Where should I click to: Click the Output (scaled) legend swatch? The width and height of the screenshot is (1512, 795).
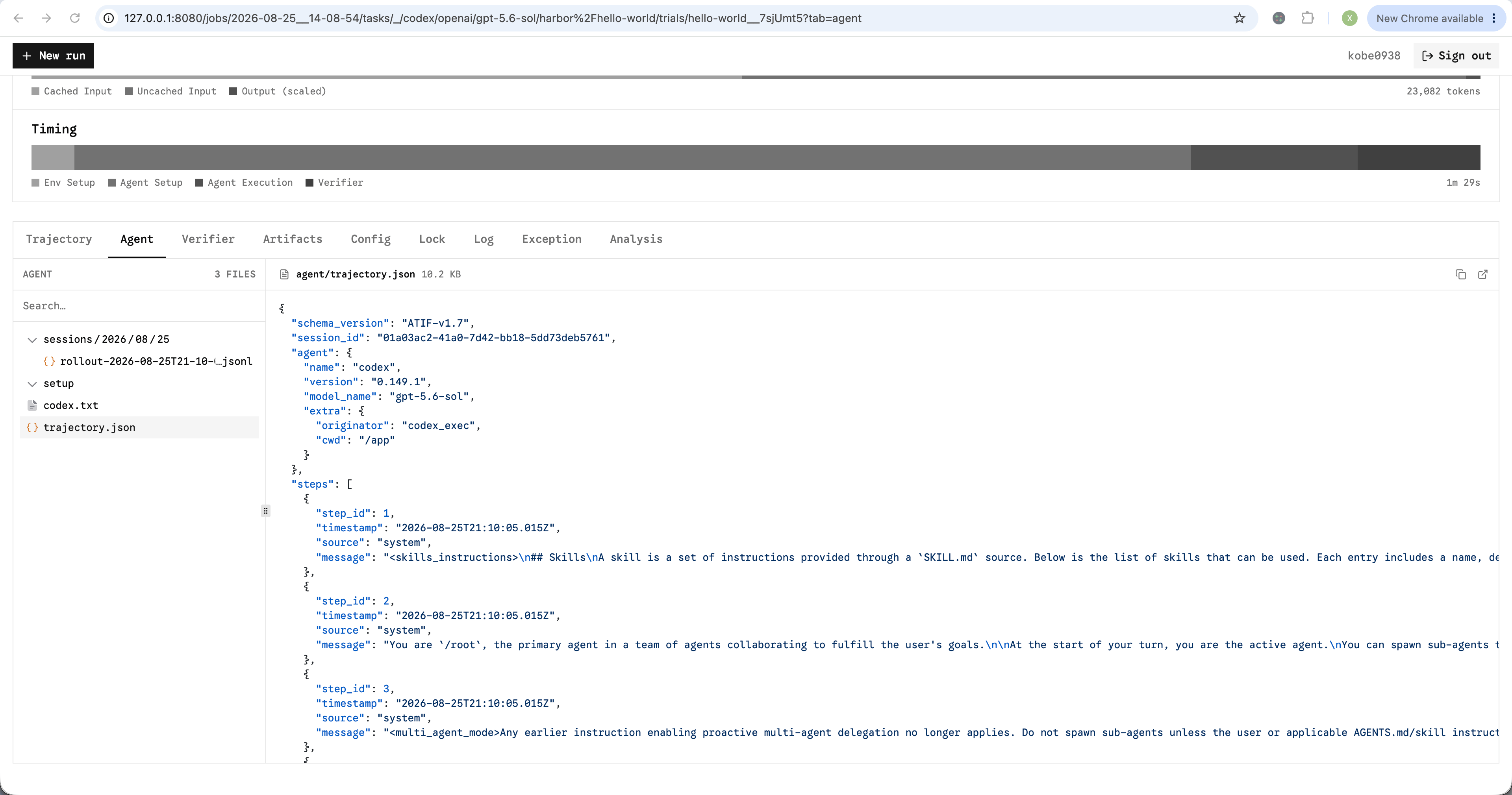point(233,92)
